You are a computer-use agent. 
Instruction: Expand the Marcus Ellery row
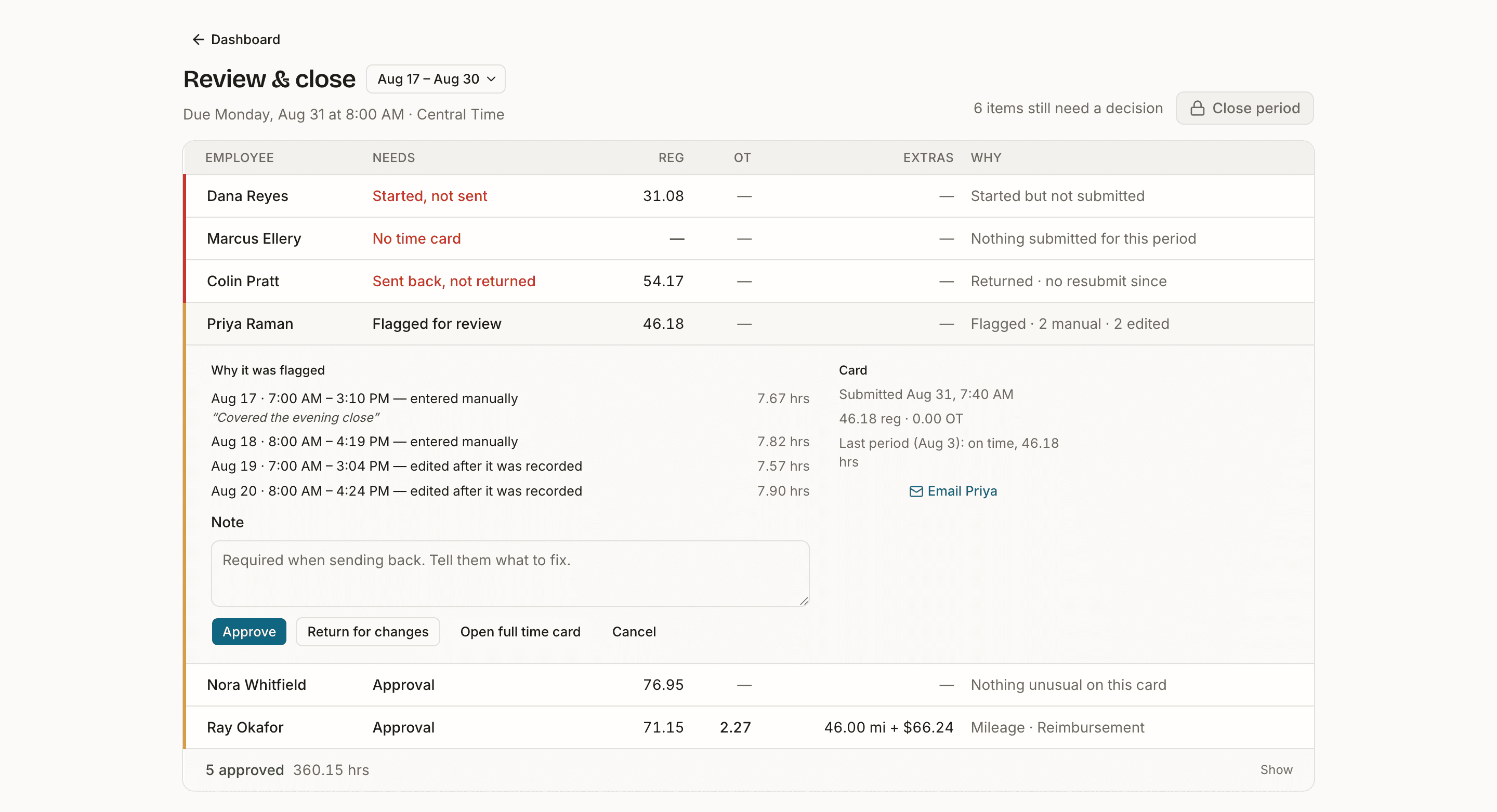pyautogui.click(x=749, y=239)
